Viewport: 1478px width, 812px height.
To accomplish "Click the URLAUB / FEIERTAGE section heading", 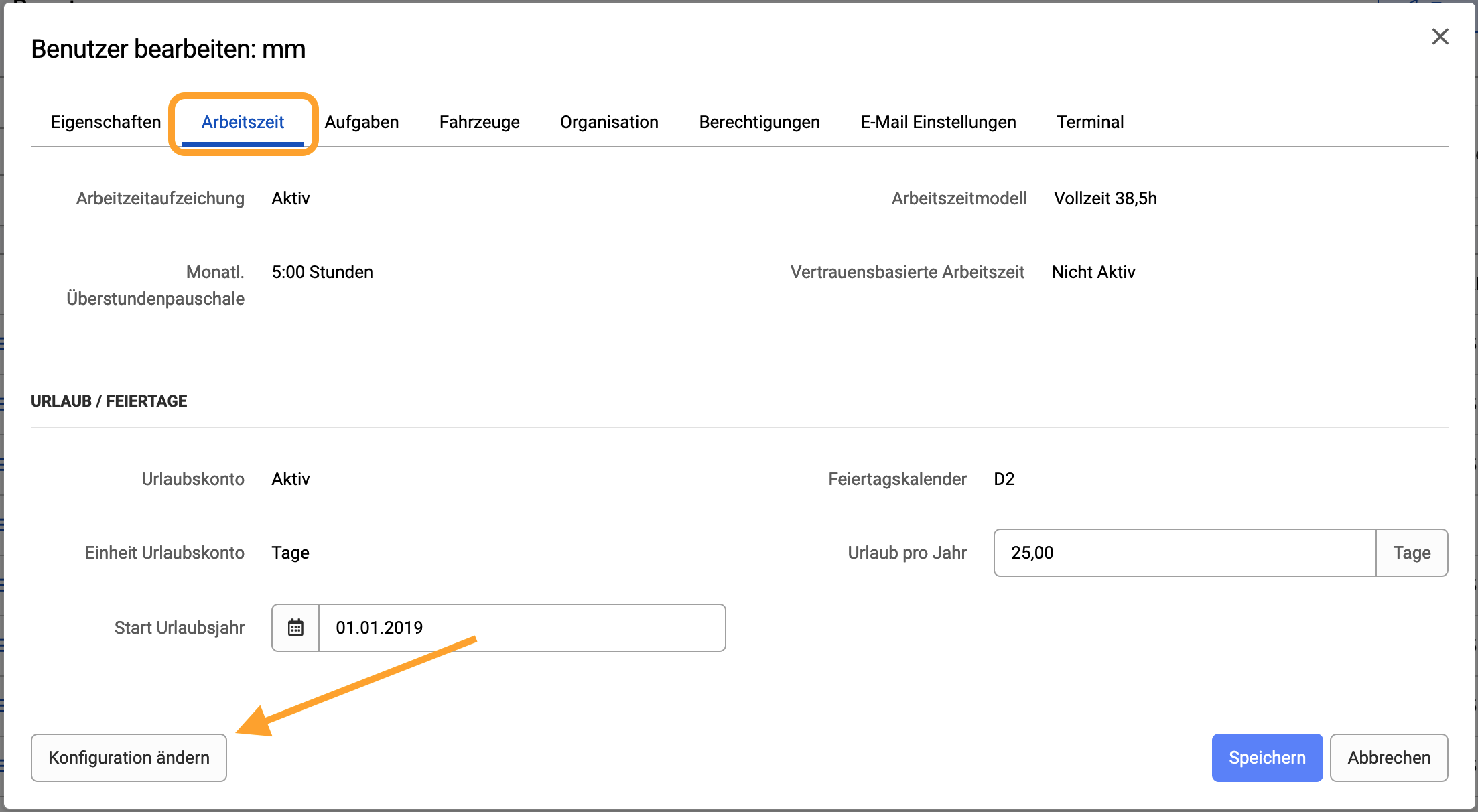I will [109, 401].
